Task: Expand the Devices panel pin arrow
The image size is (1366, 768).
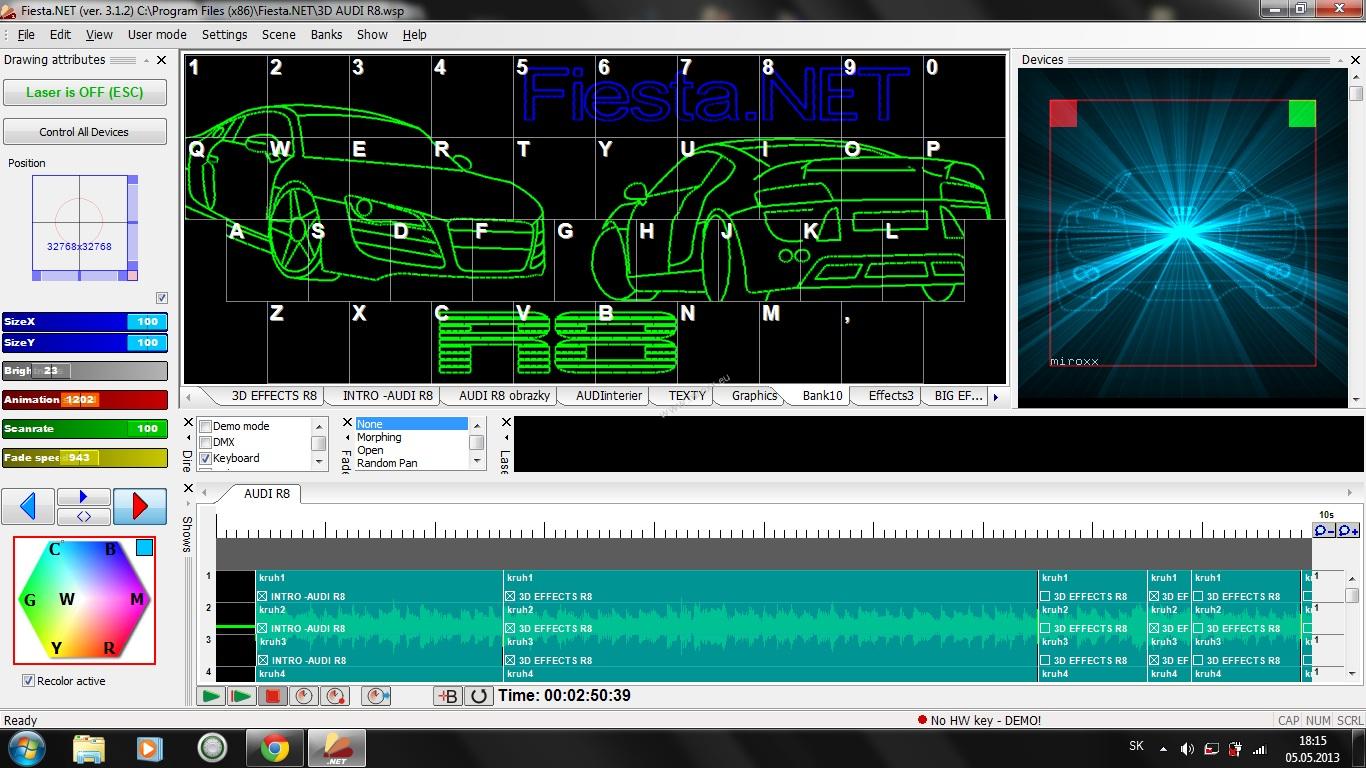Action: point(1342,60)
